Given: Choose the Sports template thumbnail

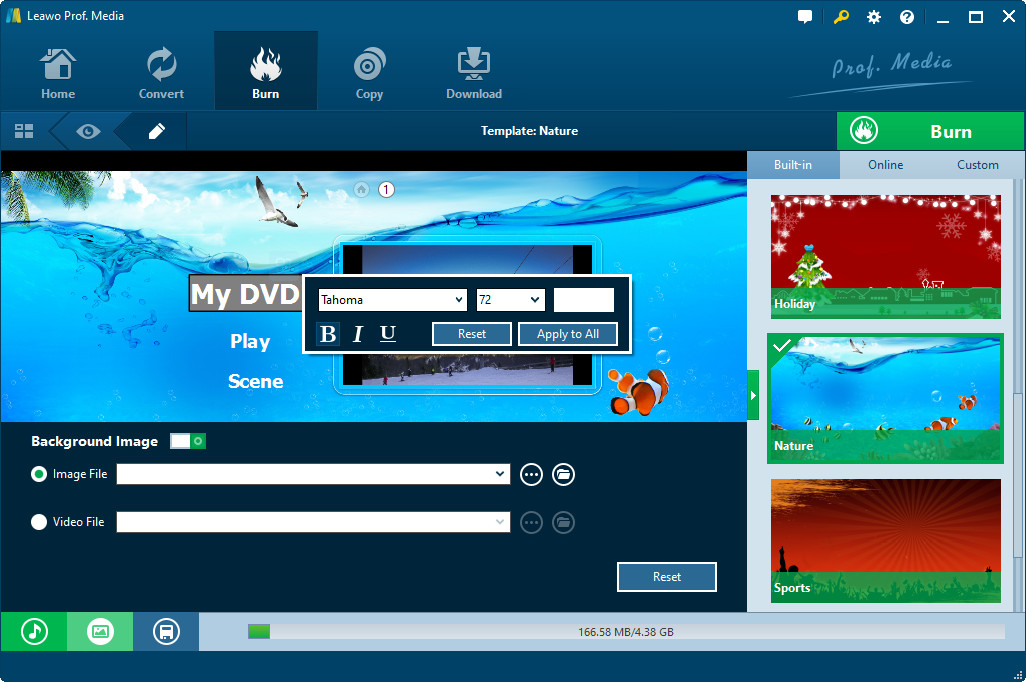Looking at the screenshot, I should pos(885,541).
